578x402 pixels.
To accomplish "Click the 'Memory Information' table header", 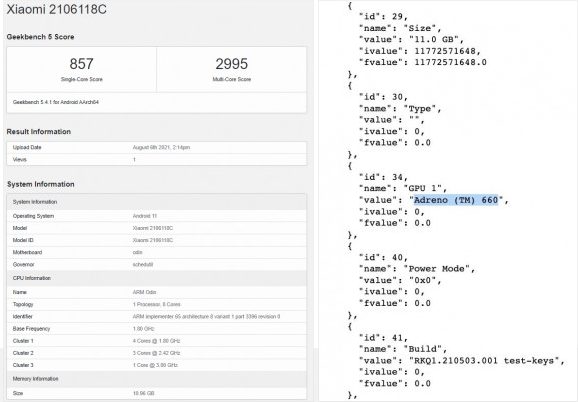I will tap(35, 379).
